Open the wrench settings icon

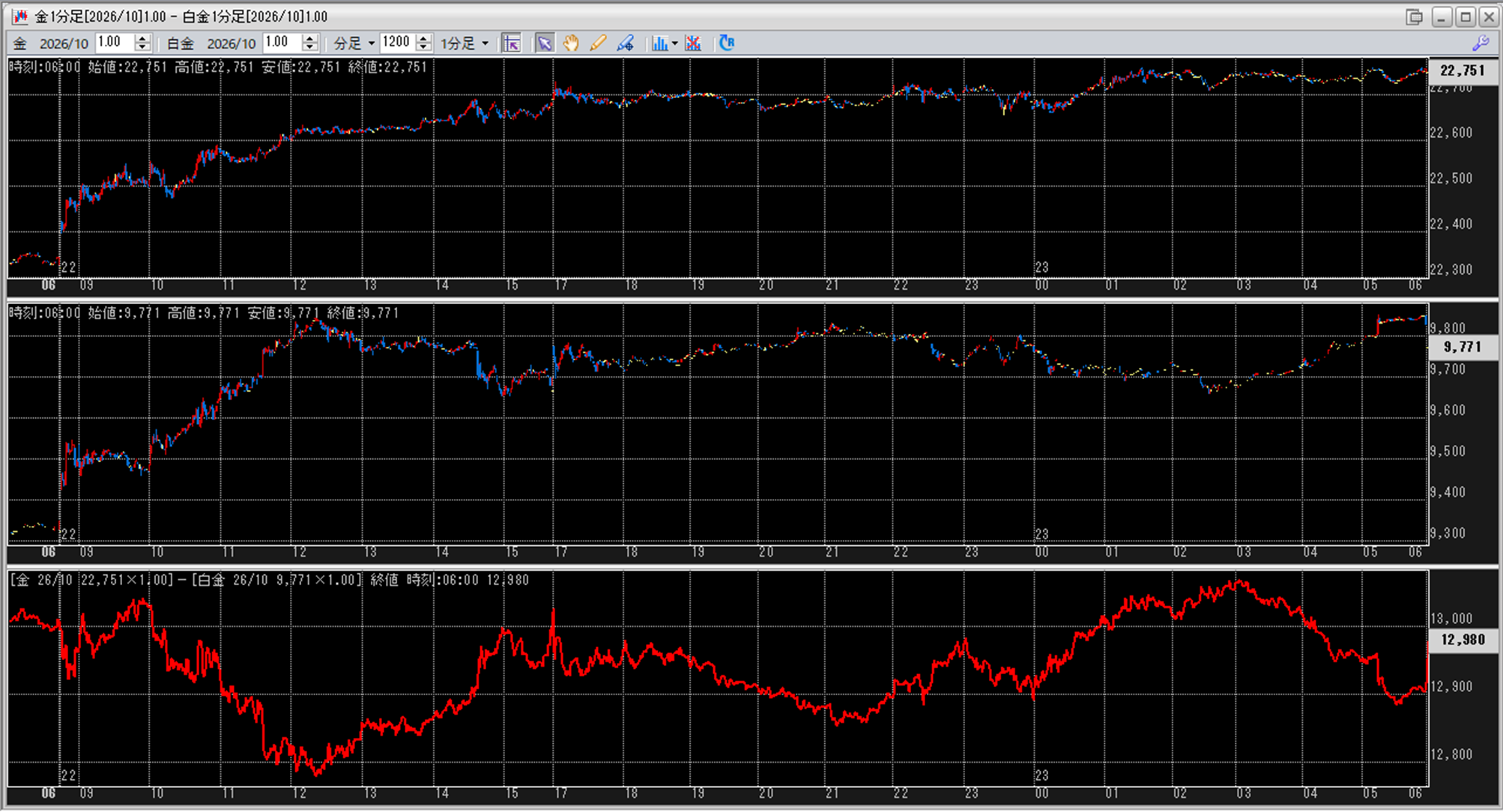tap(1480, 43)
